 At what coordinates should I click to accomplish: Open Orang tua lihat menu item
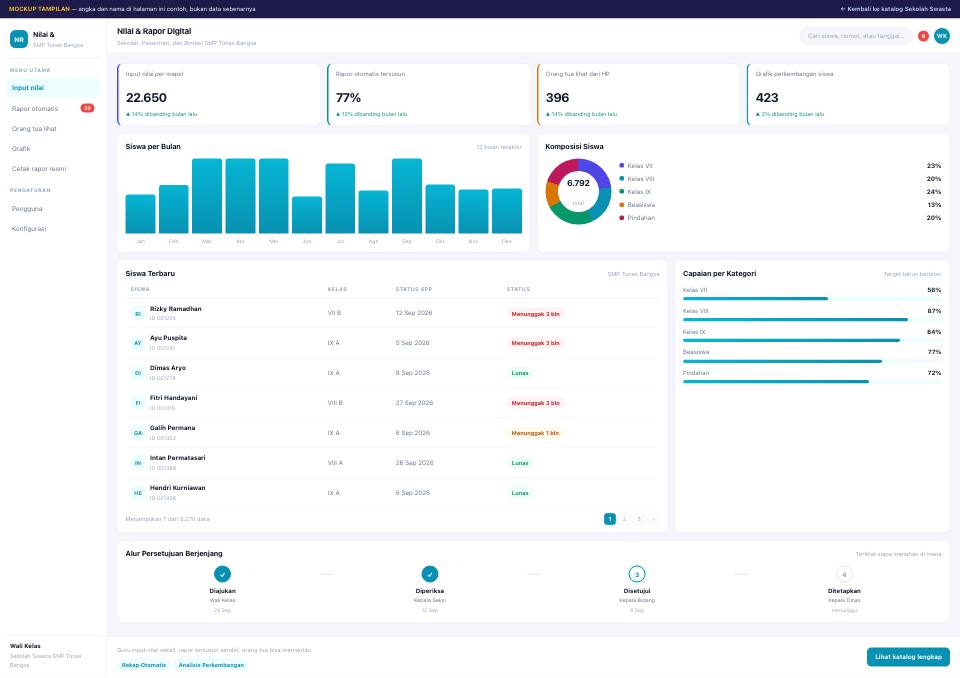(x=53, y=129)
